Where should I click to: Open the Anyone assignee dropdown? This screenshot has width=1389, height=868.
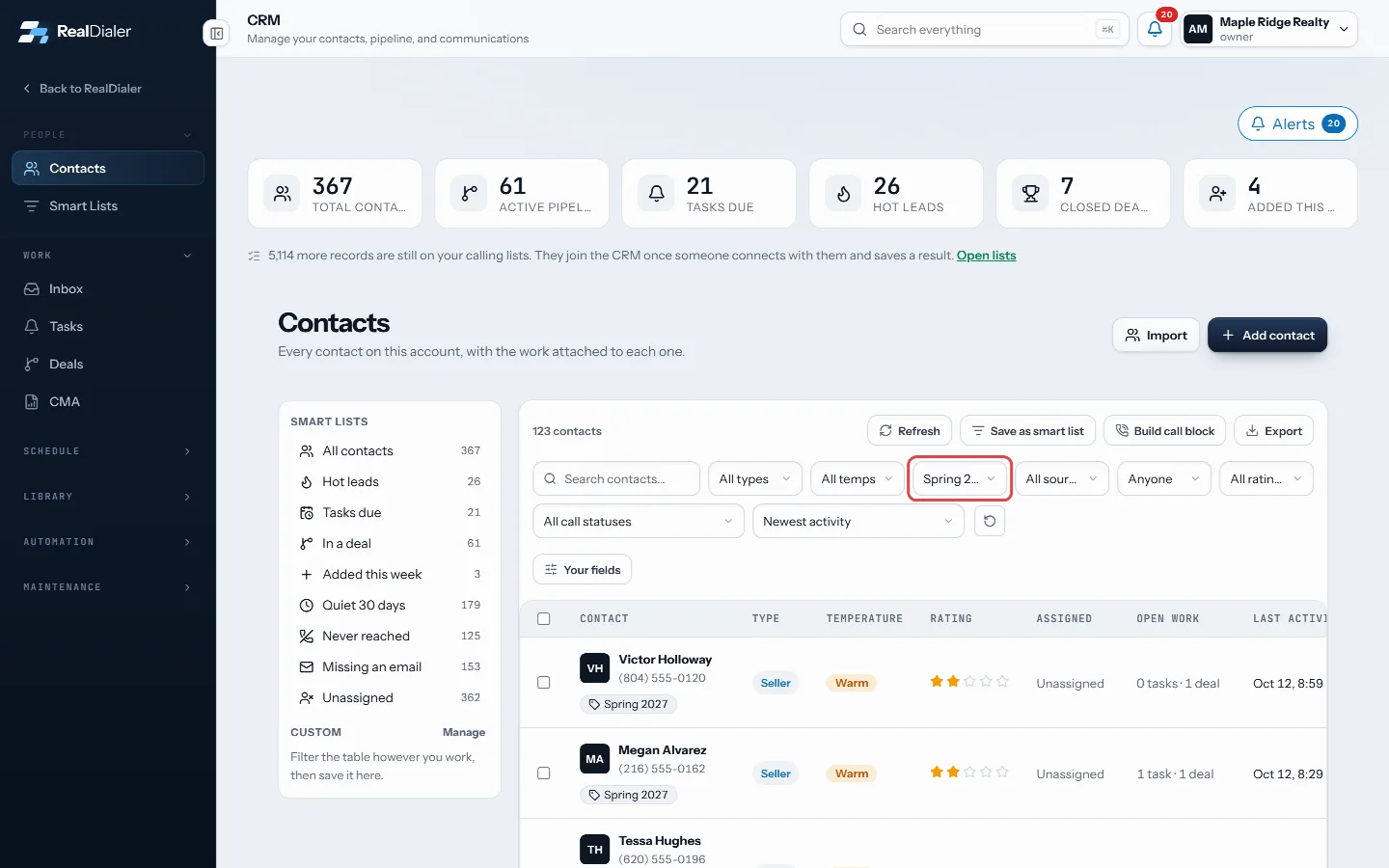[x=1164, y=479]
